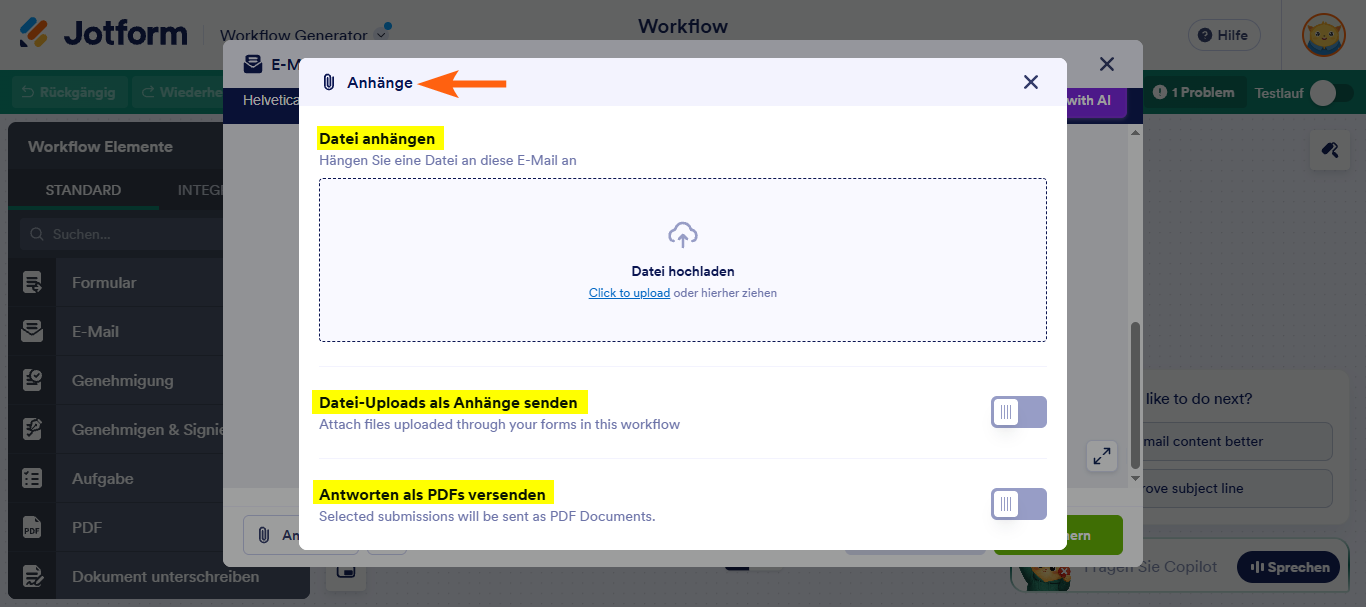This screenshot has height=607, width=1366.
Task: Click the Dokument unterschreiben element icon
Action: click(x=32, y=576)
